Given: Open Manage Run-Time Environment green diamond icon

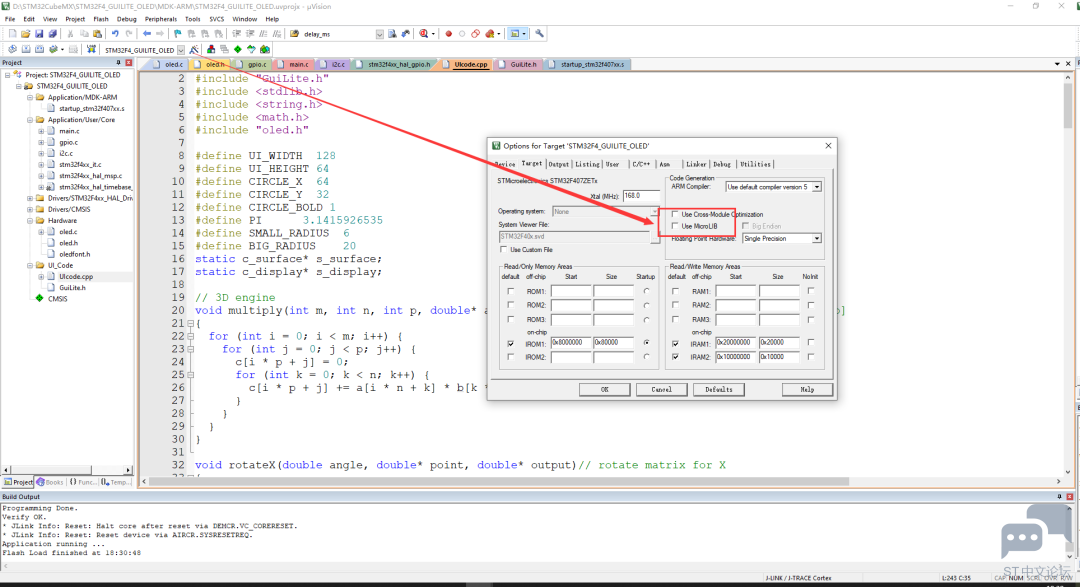Looking at the screenshot, I should pyautogui.click(x=238, y=50).
